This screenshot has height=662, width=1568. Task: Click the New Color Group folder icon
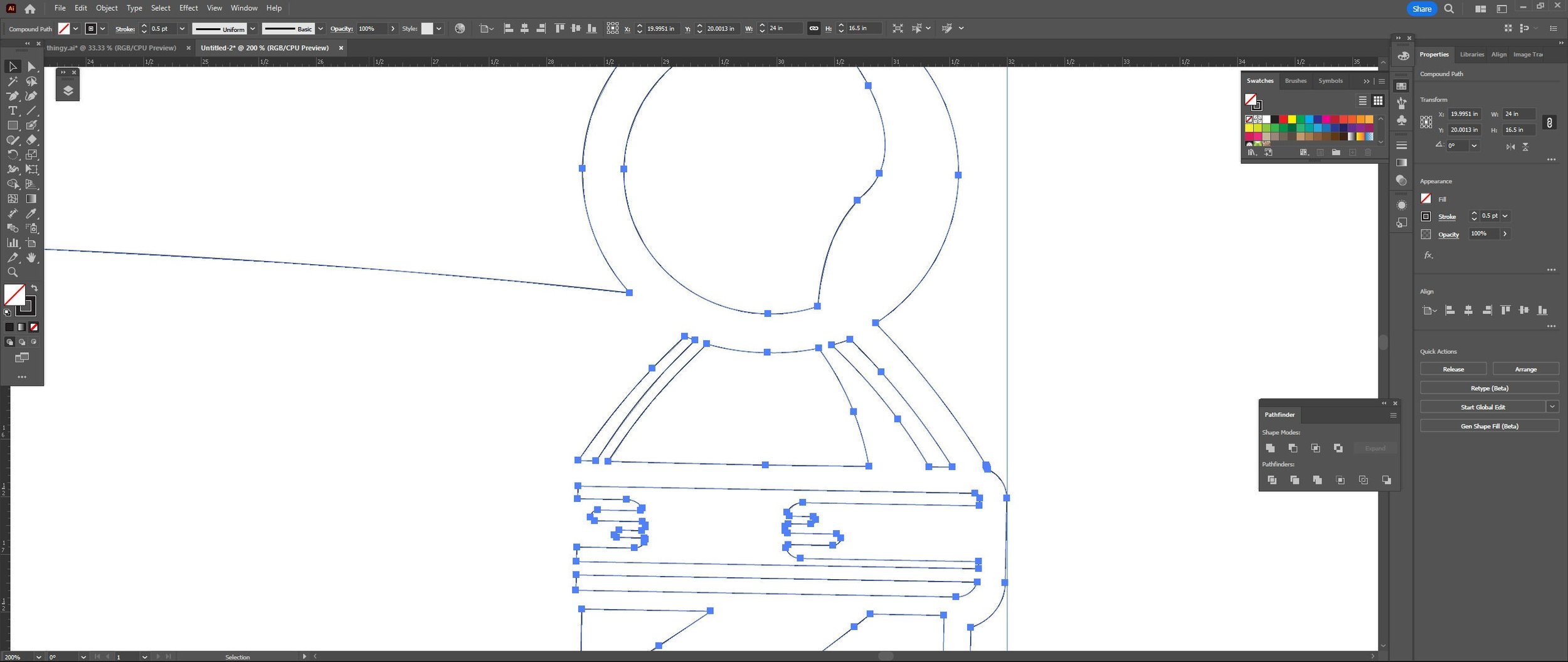tap(1336, 152)
